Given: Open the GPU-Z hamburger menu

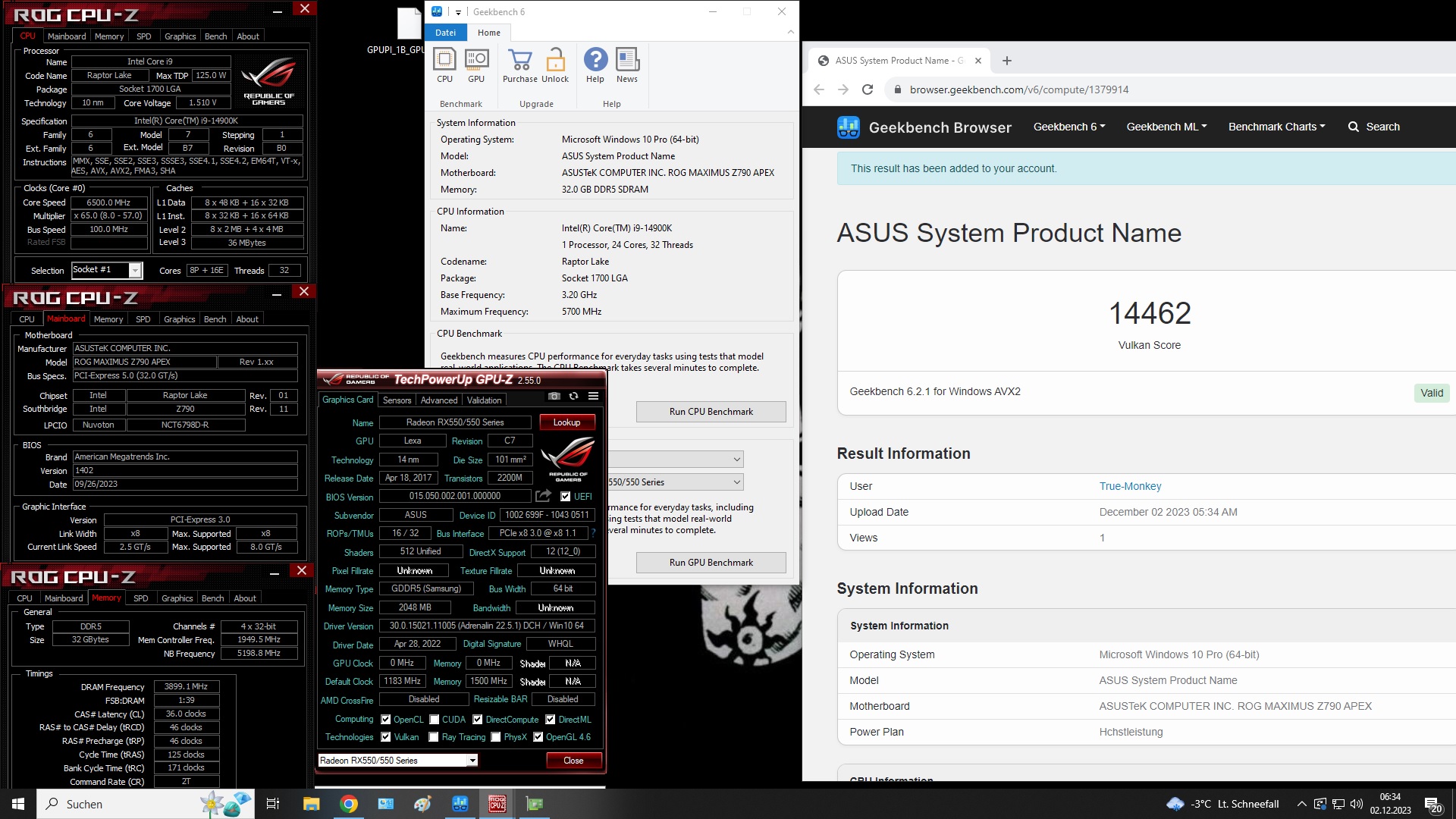Looking at the screenshot, I should click(x=593, y=396).
